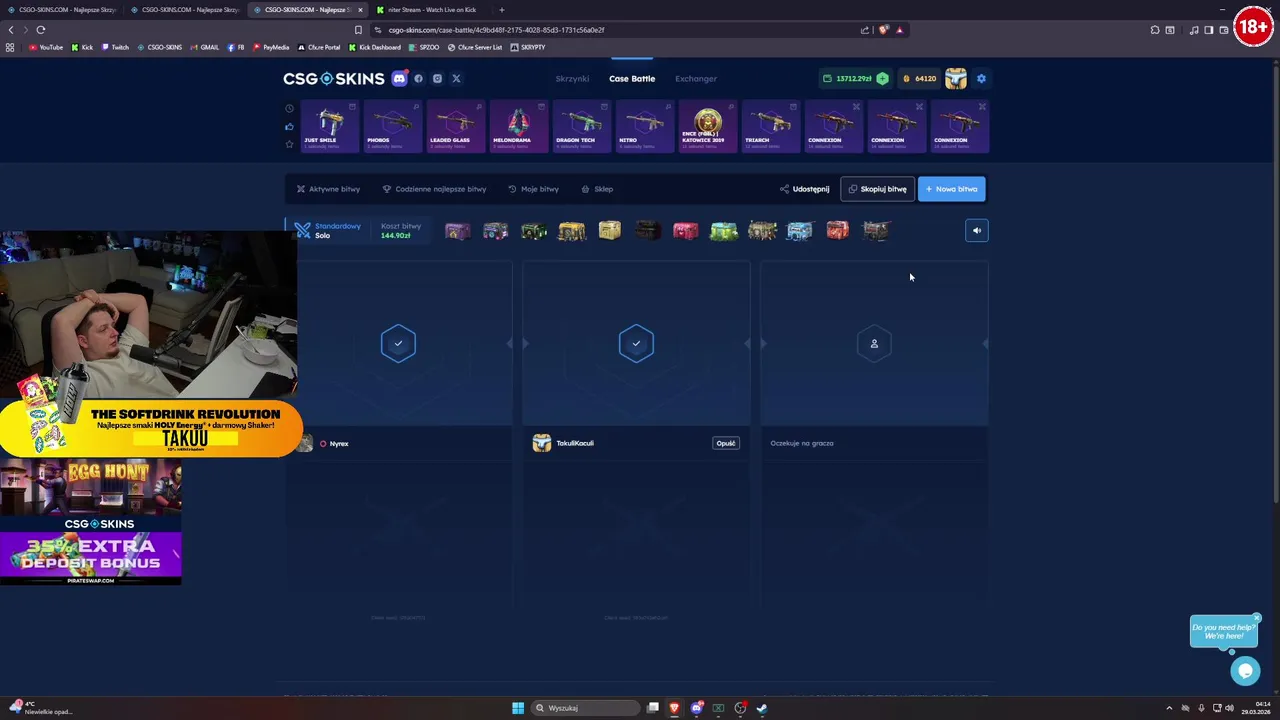Open Discord from the taskbar

point(696,708)
